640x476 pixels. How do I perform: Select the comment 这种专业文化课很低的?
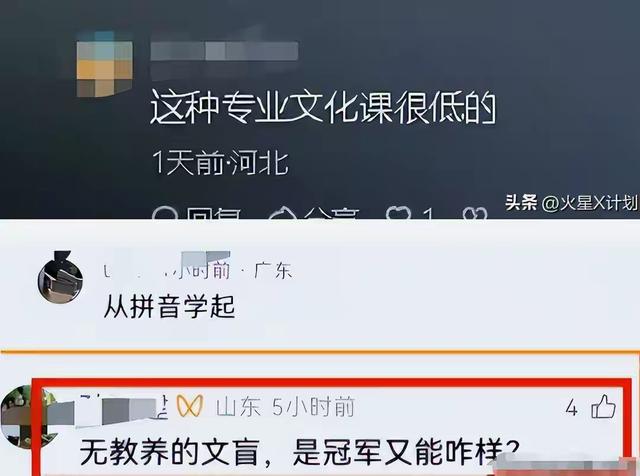323,108
